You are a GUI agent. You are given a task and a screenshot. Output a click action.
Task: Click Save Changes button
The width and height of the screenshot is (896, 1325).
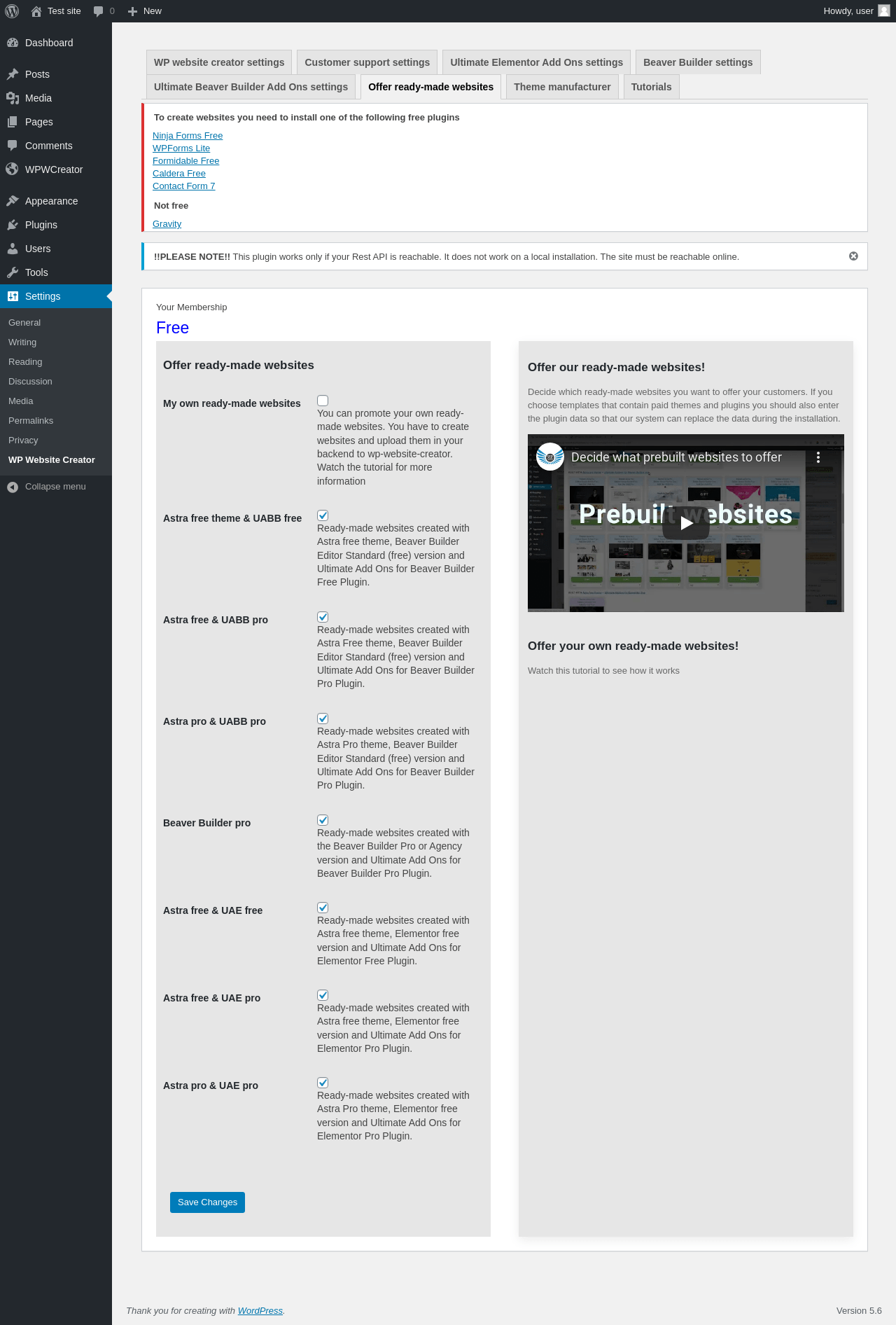(207, 1202)
